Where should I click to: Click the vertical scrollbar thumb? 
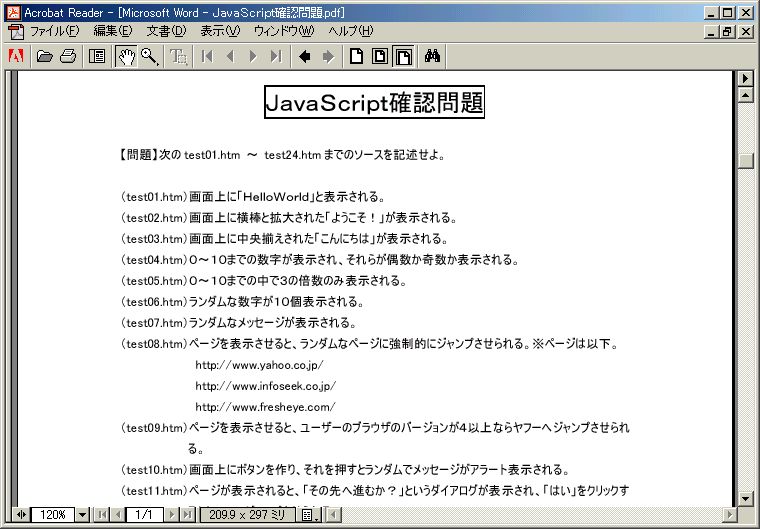click(x=745, y=160)
